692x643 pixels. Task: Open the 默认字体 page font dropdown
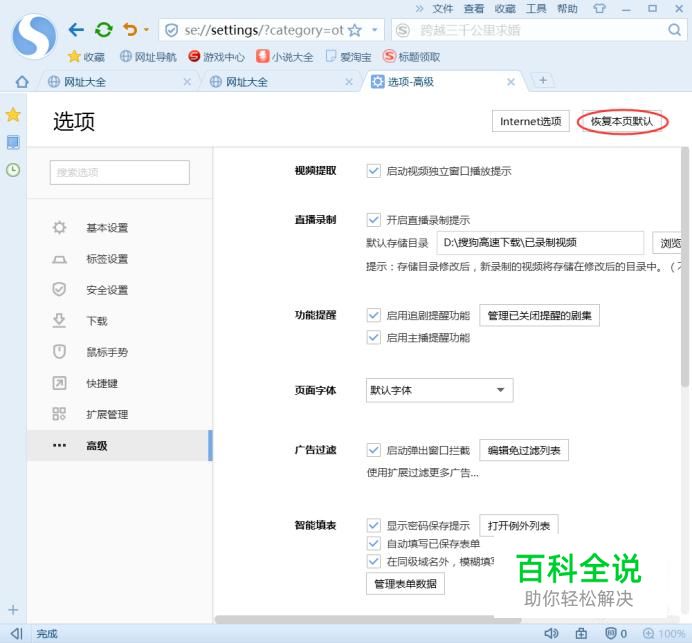point(439,390)
